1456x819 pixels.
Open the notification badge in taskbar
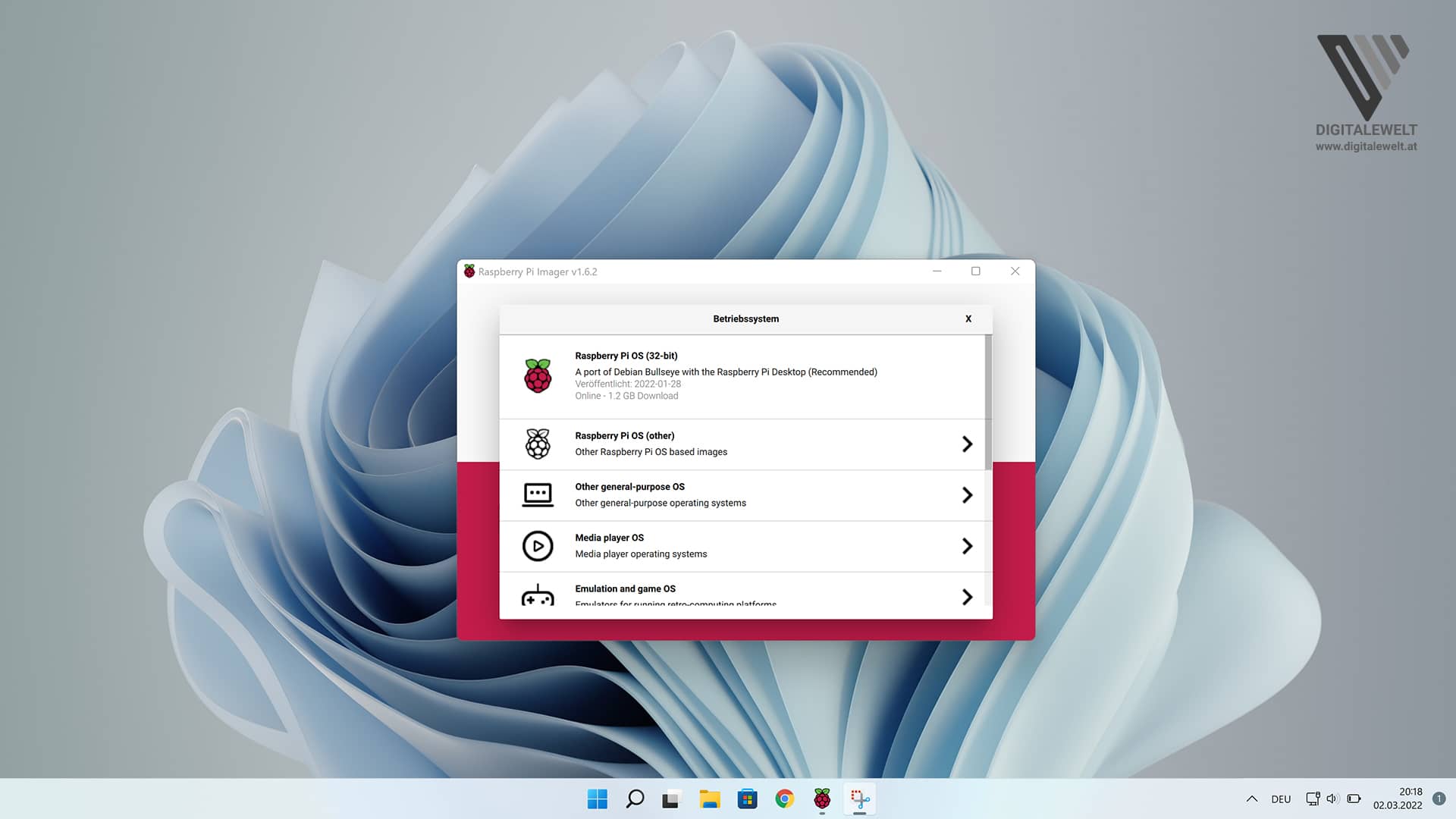(x=1439, y=799)
